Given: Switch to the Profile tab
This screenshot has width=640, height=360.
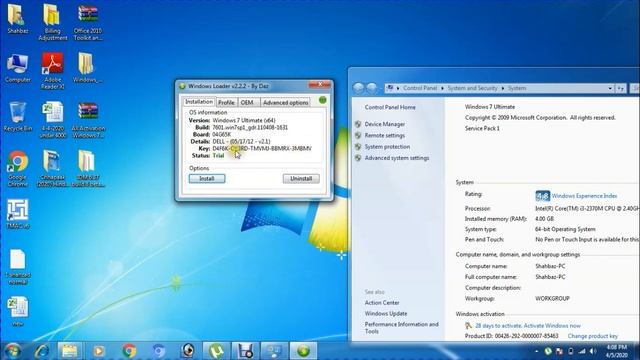Looking at the screenshot, I should pyautogui.click(x=226, y=102).
